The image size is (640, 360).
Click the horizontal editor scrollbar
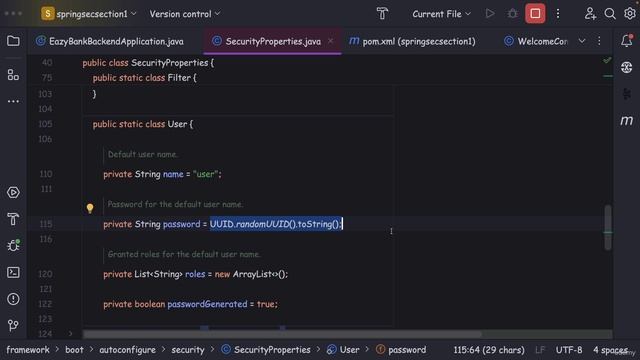[282, 334]
